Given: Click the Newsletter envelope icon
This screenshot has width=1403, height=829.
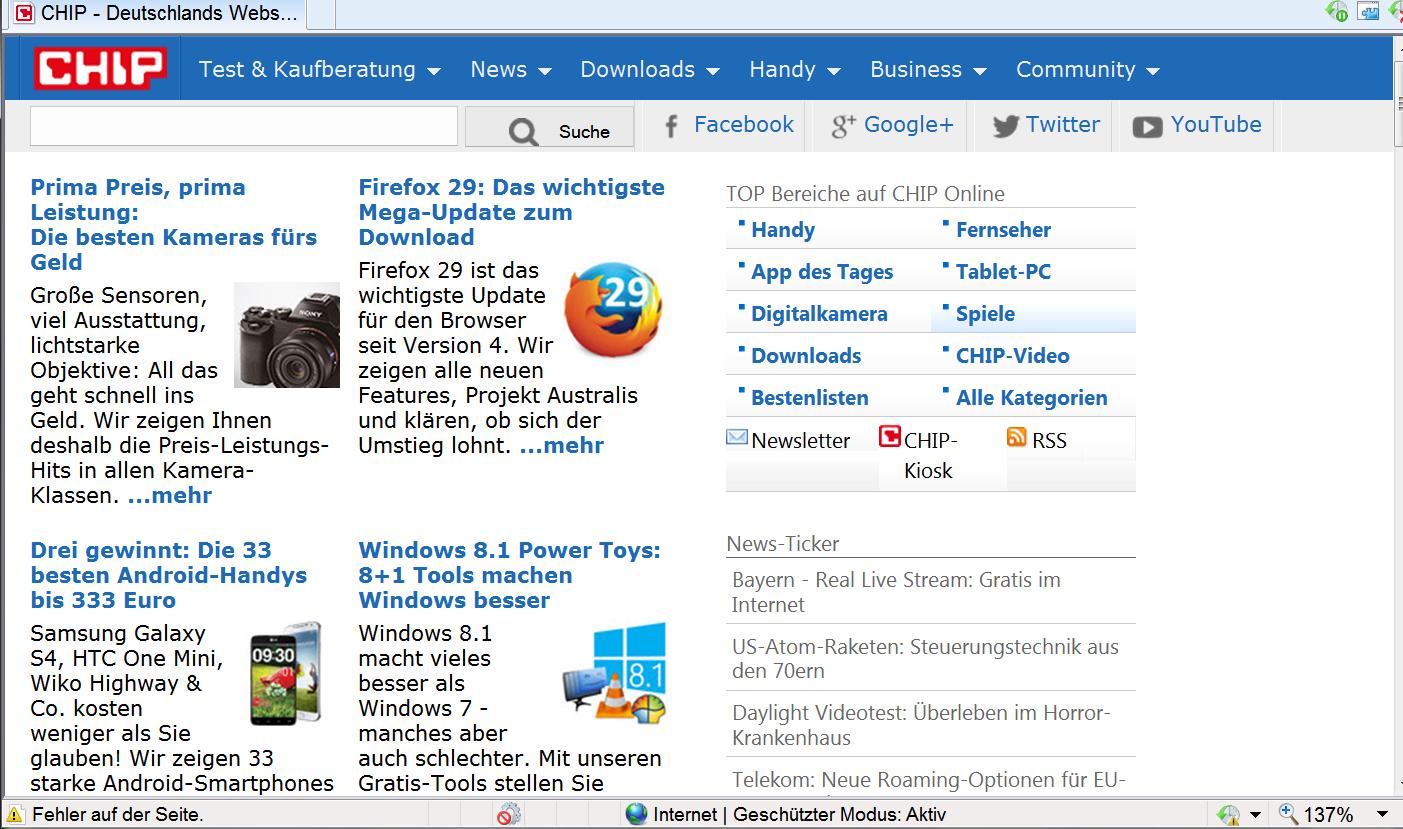Looking at the screenshot, I should 737,437.
